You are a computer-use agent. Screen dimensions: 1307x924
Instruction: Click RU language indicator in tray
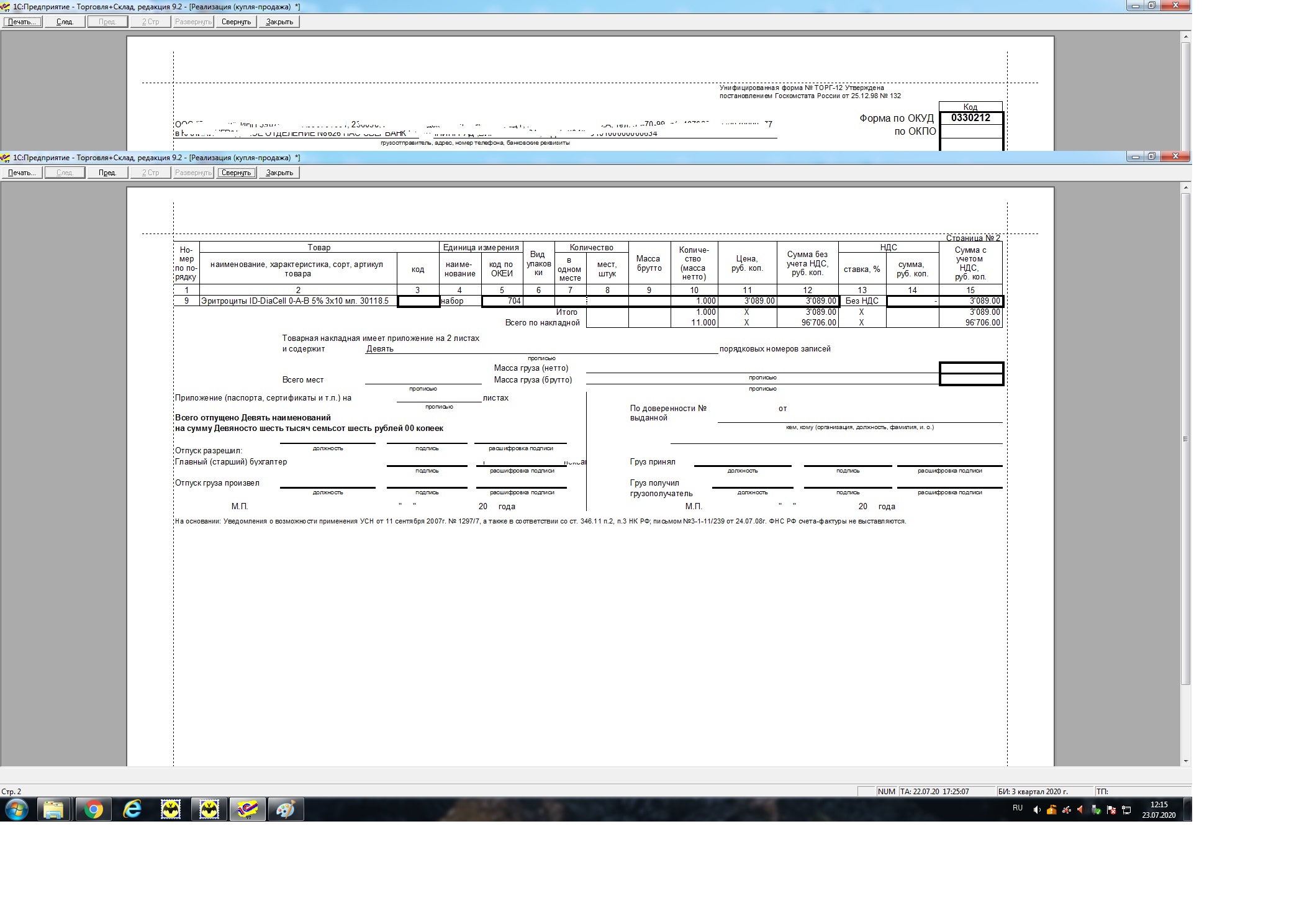point(1017,808)
